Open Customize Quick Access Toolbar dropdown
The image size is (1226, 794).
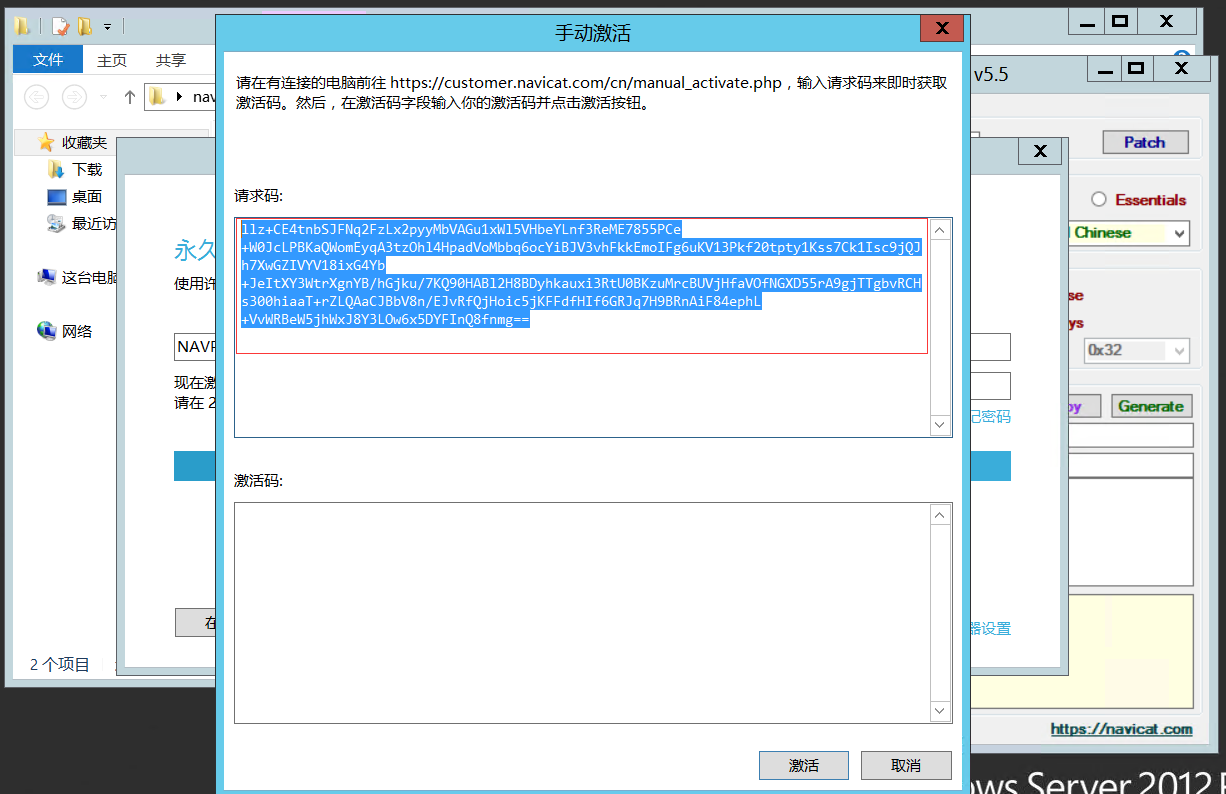point(107,27)
